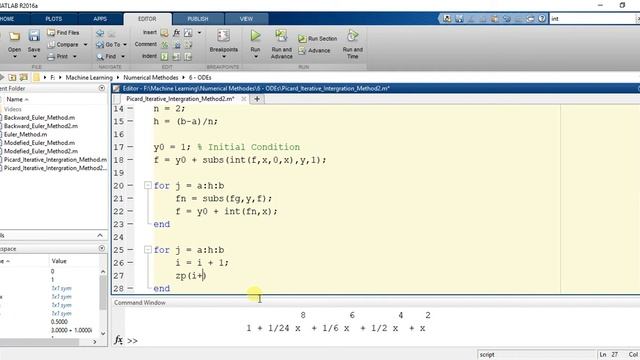
Task: Click the Print button
Action: coord(58,56)
